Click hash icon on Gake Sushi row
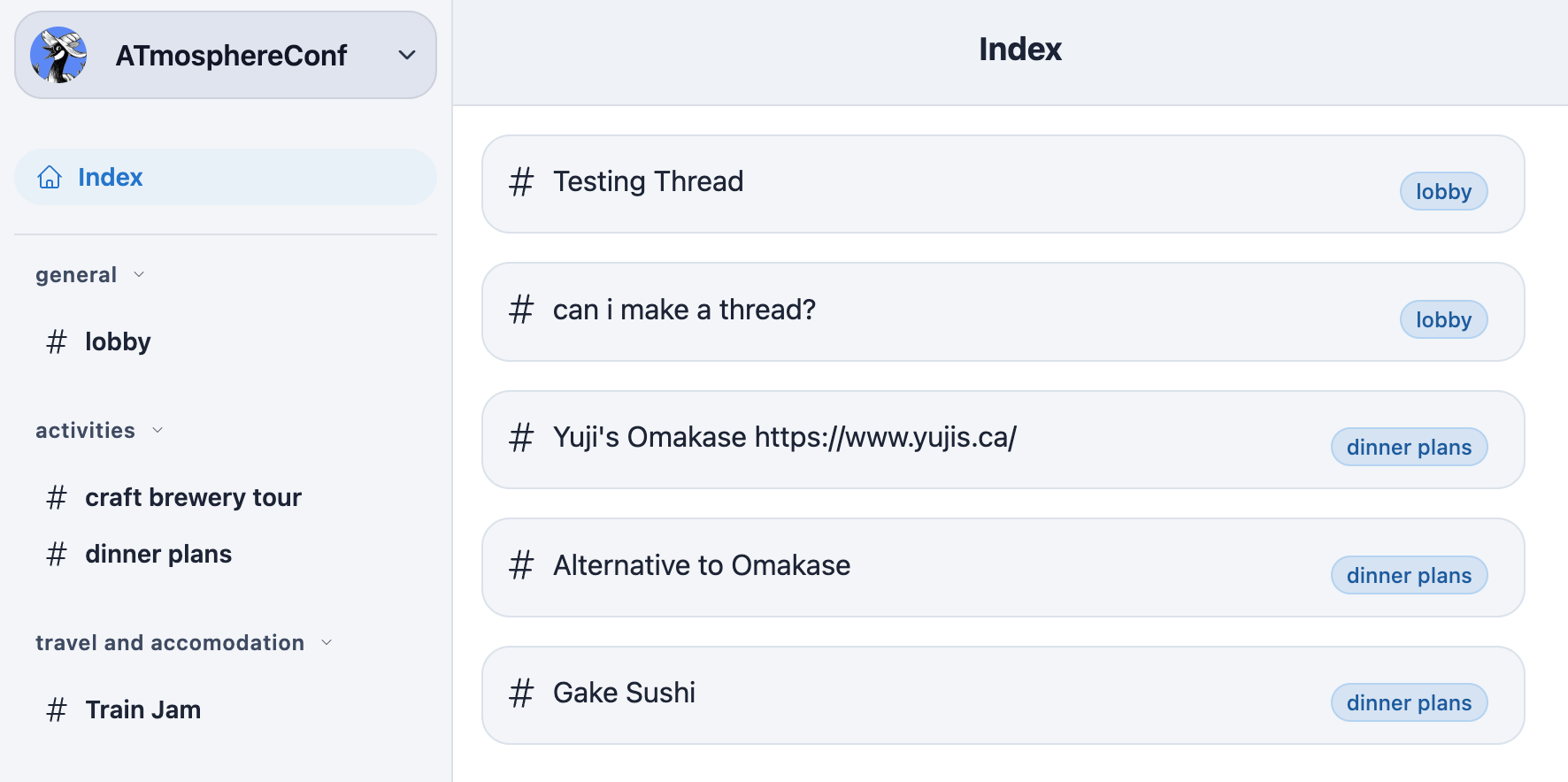This screenshot has width=1568, height=782. point(521,693)
